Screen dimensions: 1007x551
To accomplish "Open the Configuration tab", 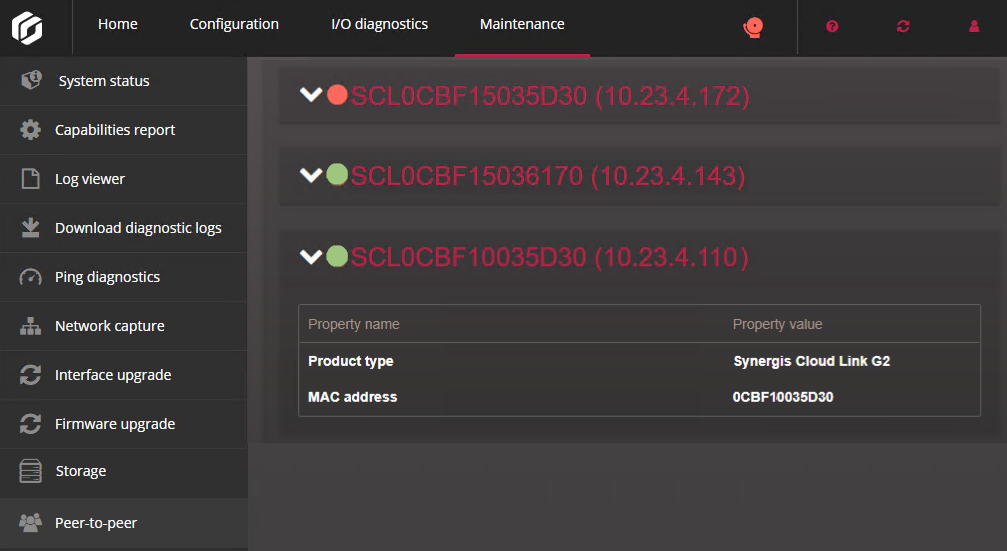I will point(234,24).
